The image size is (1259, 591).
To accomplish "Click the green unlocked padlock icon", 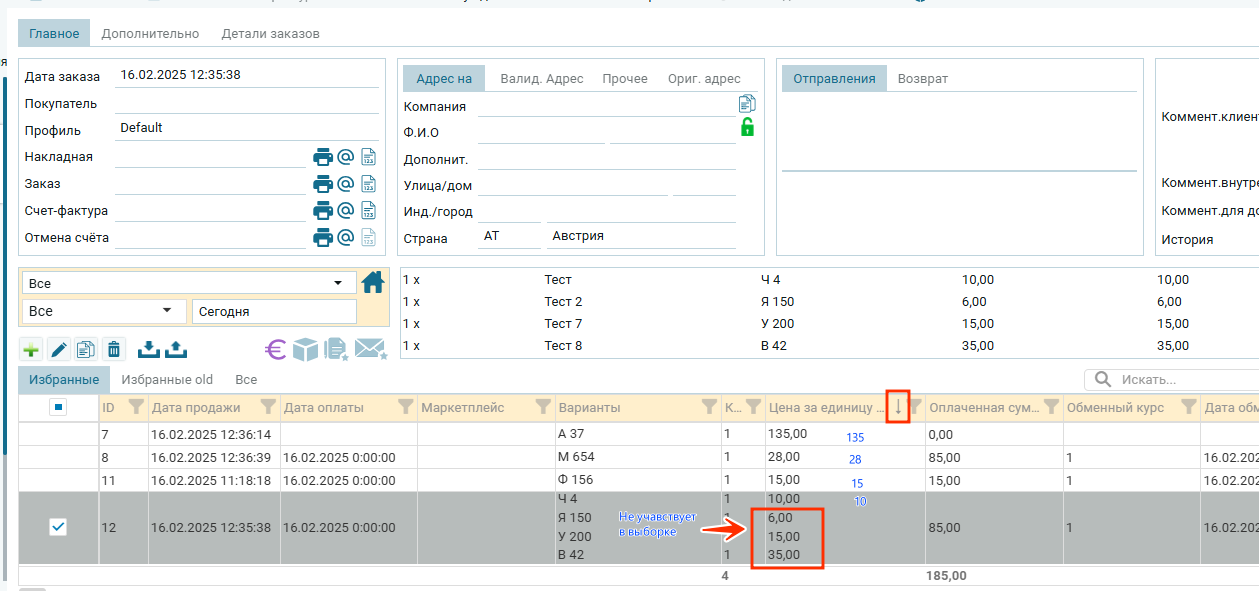I will tap(746, 127).
